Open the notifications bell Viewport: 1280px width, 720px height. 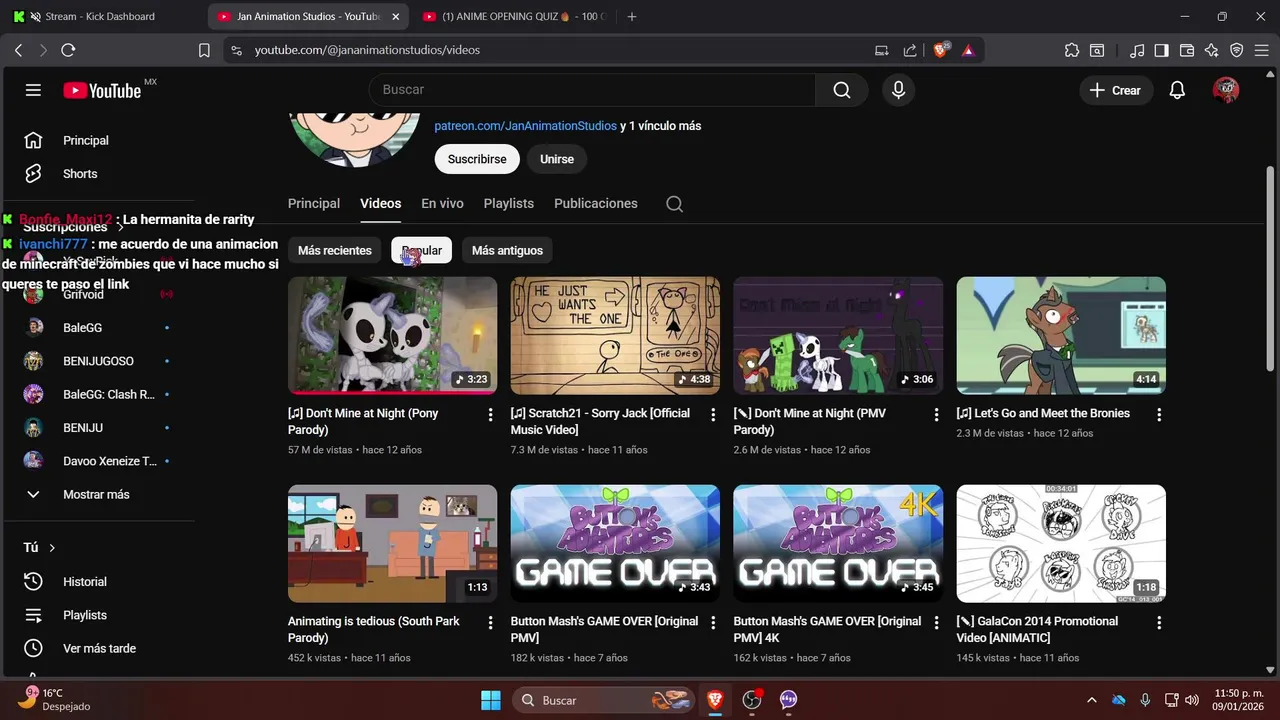pos(1177,90)
